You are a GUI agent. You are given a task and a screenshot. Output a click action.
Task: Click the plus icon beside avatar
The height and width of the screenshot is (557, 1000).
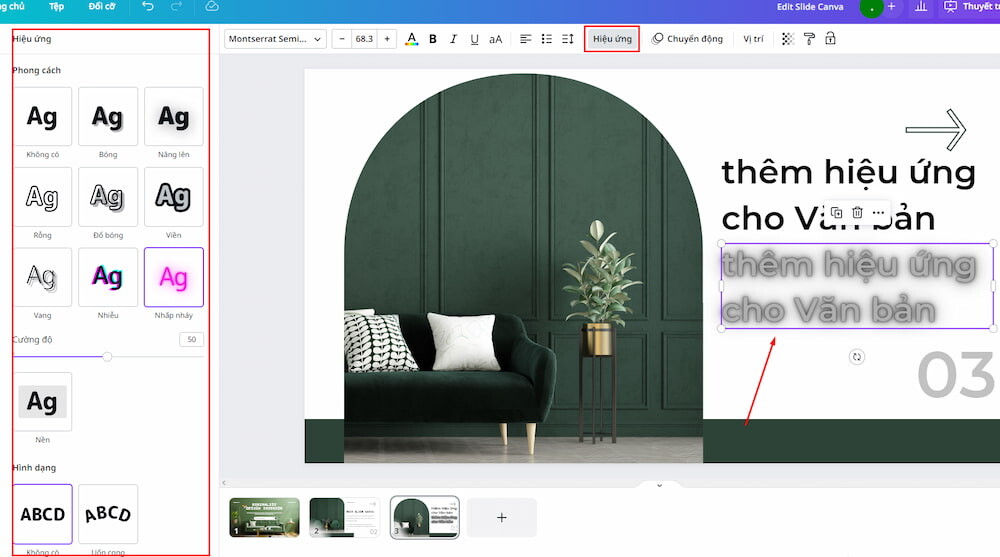coord(892,6)
